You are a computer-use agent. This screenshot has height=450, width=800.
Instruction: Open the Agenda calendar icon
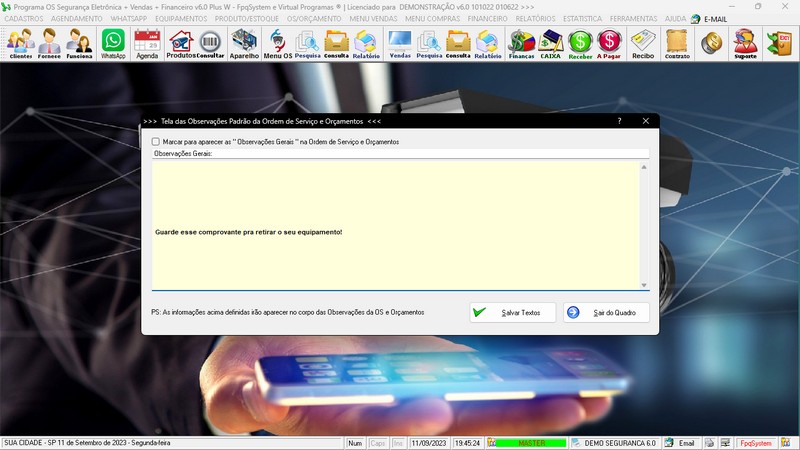tap(147, 43)
